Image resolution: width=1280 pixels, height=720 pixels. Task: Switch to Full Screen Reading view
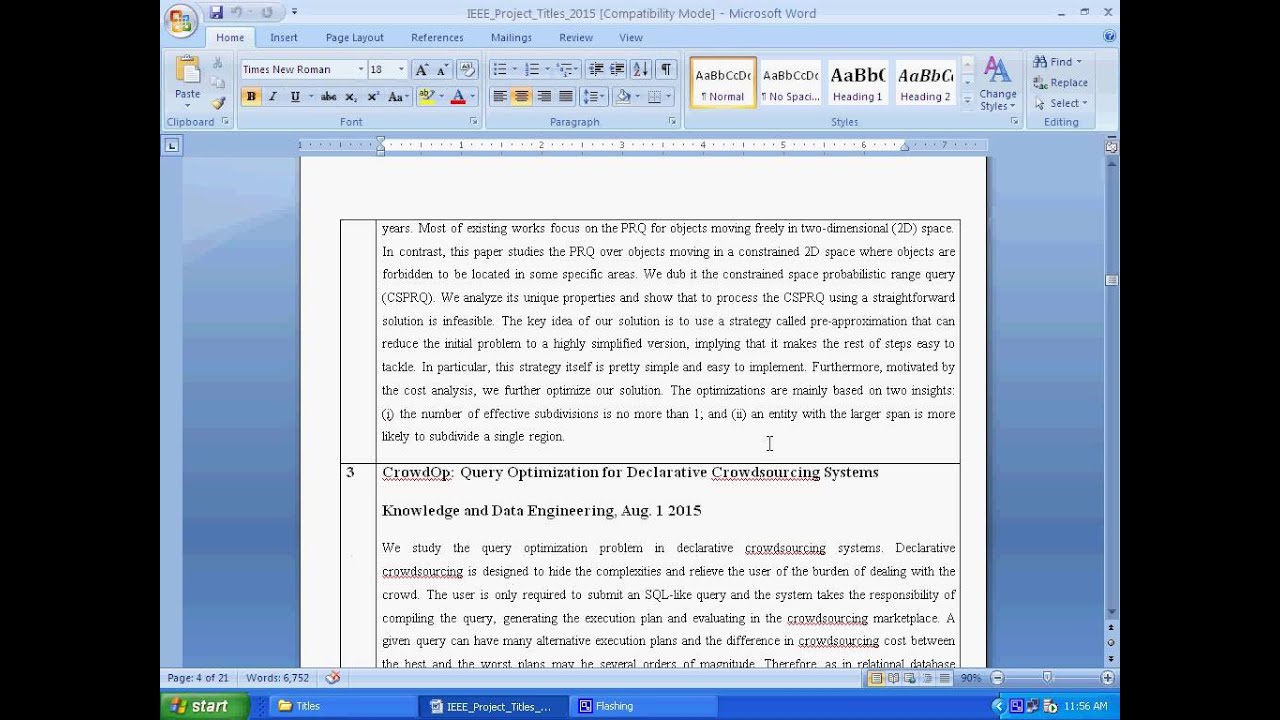point(893,678)
